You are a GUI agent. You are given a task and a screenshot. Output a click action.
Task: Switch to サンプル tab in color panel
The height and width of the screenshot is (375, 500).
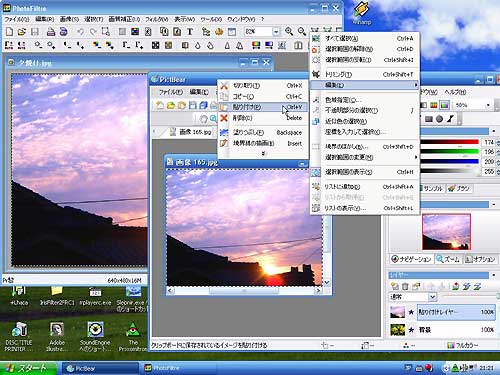tap(433, 188)
